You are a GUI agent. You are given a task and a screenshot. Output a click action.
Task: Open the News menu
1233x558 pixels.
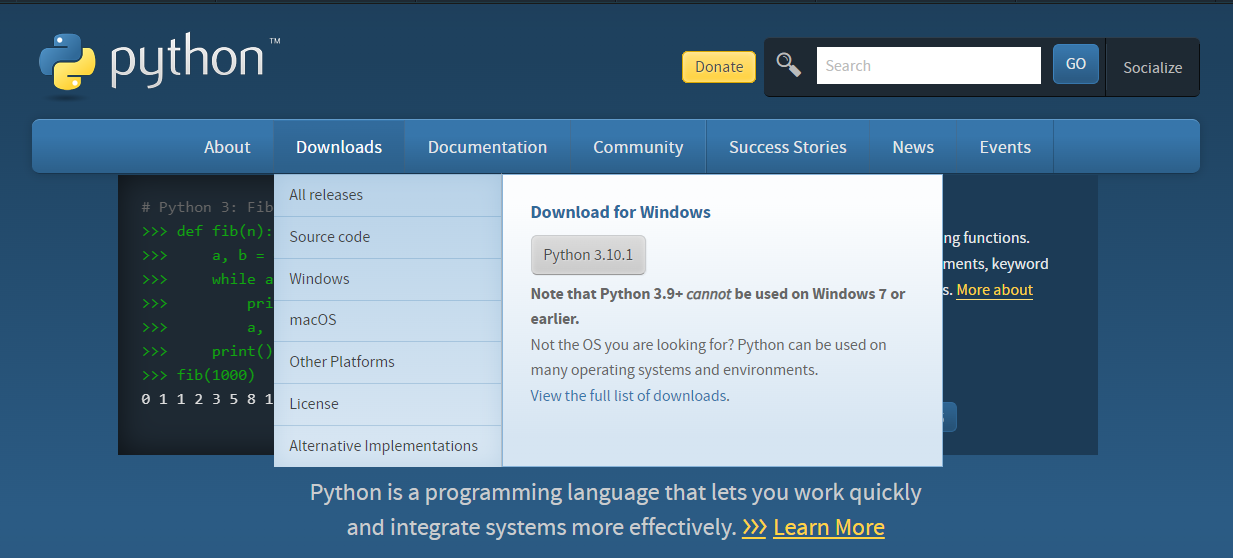pyautogui.click(x=913, y=147)
